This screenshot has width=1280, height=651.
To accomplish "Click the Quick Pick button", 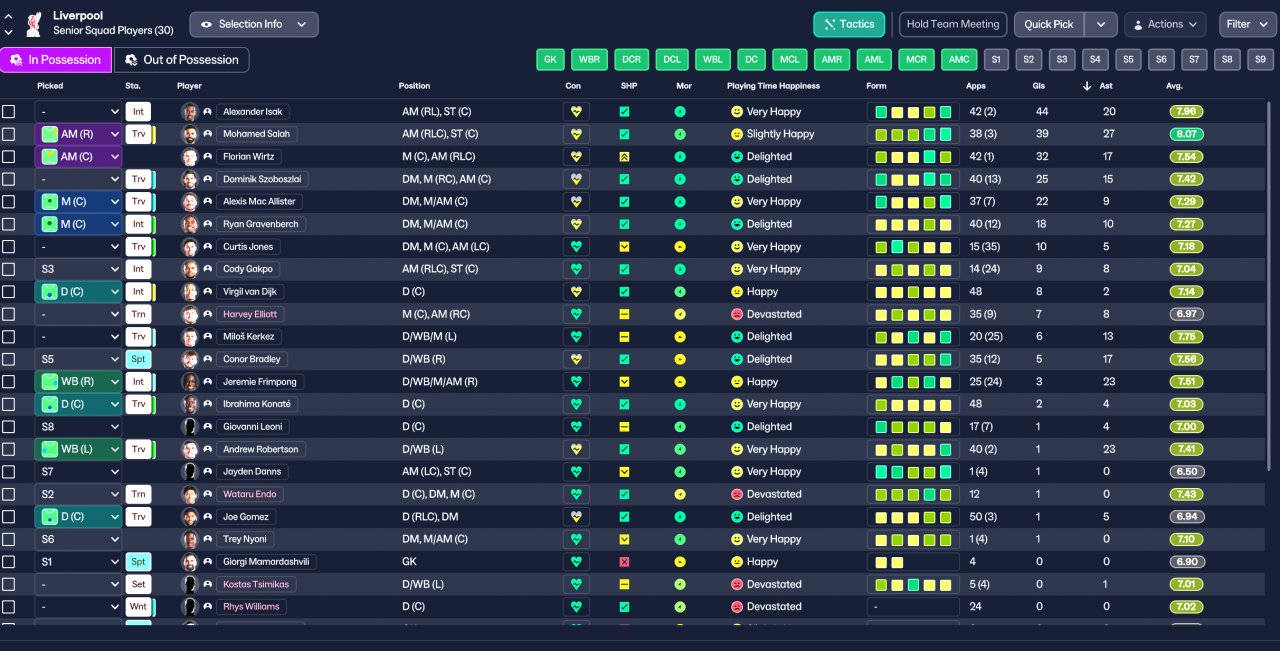I will pos(1049,24).
